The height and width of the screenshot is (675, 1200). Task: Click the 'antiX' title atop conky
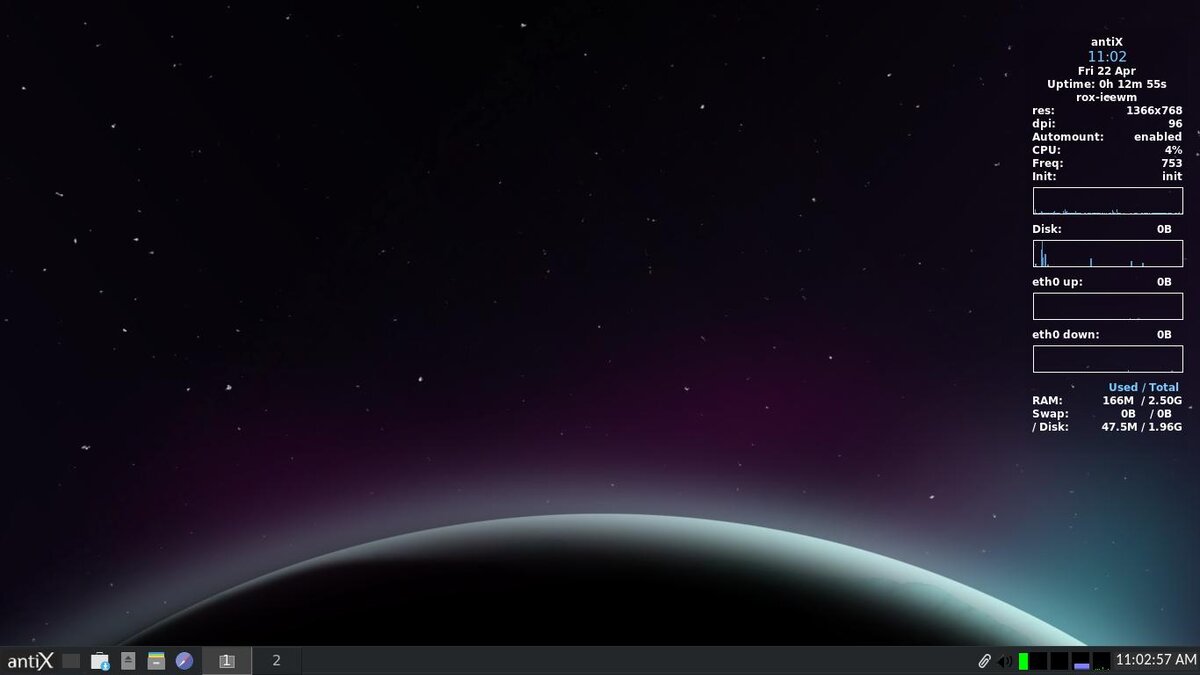pos(1107,42)
